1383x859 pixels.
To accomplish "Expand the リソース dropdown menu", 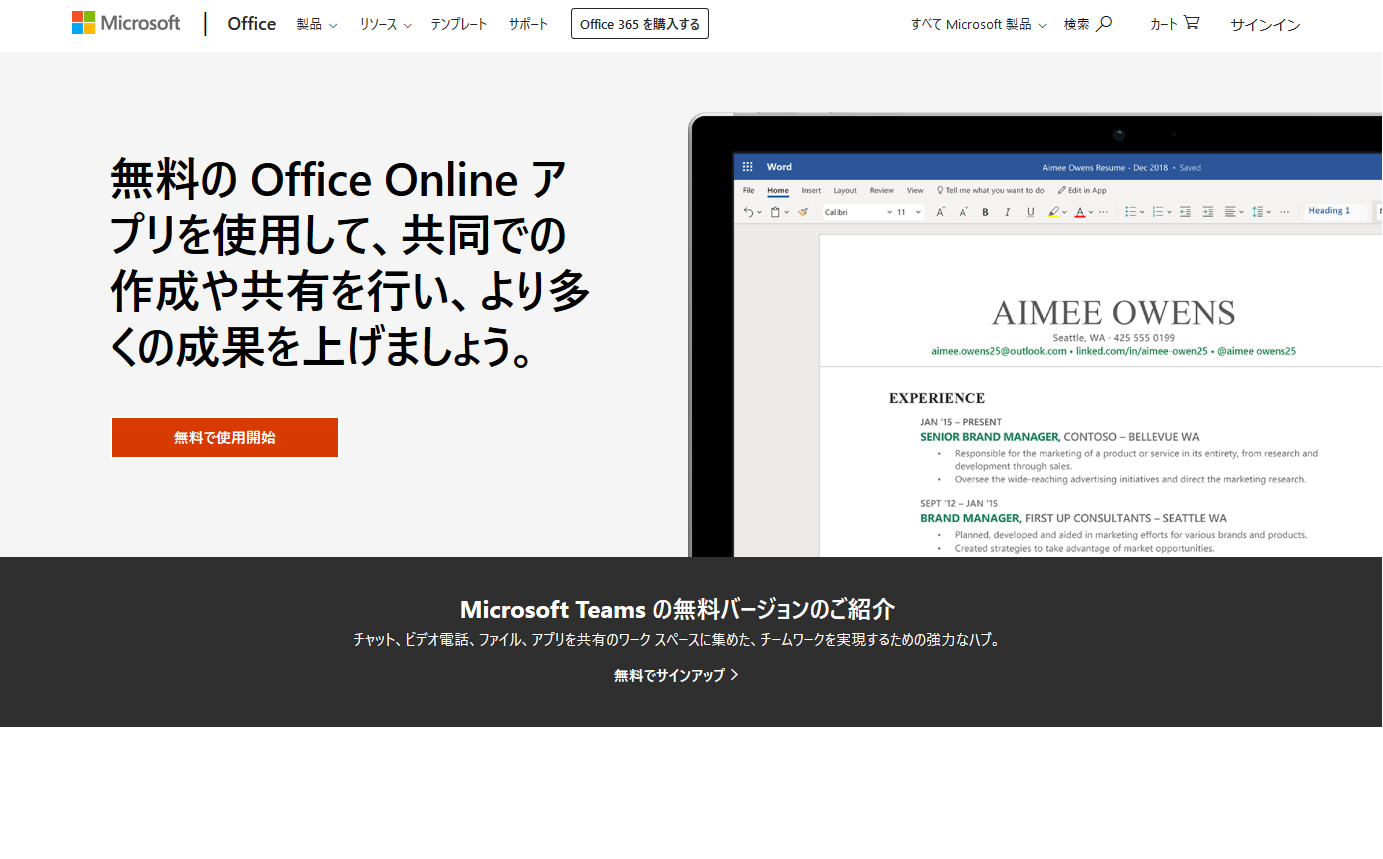I will (385, 24).
